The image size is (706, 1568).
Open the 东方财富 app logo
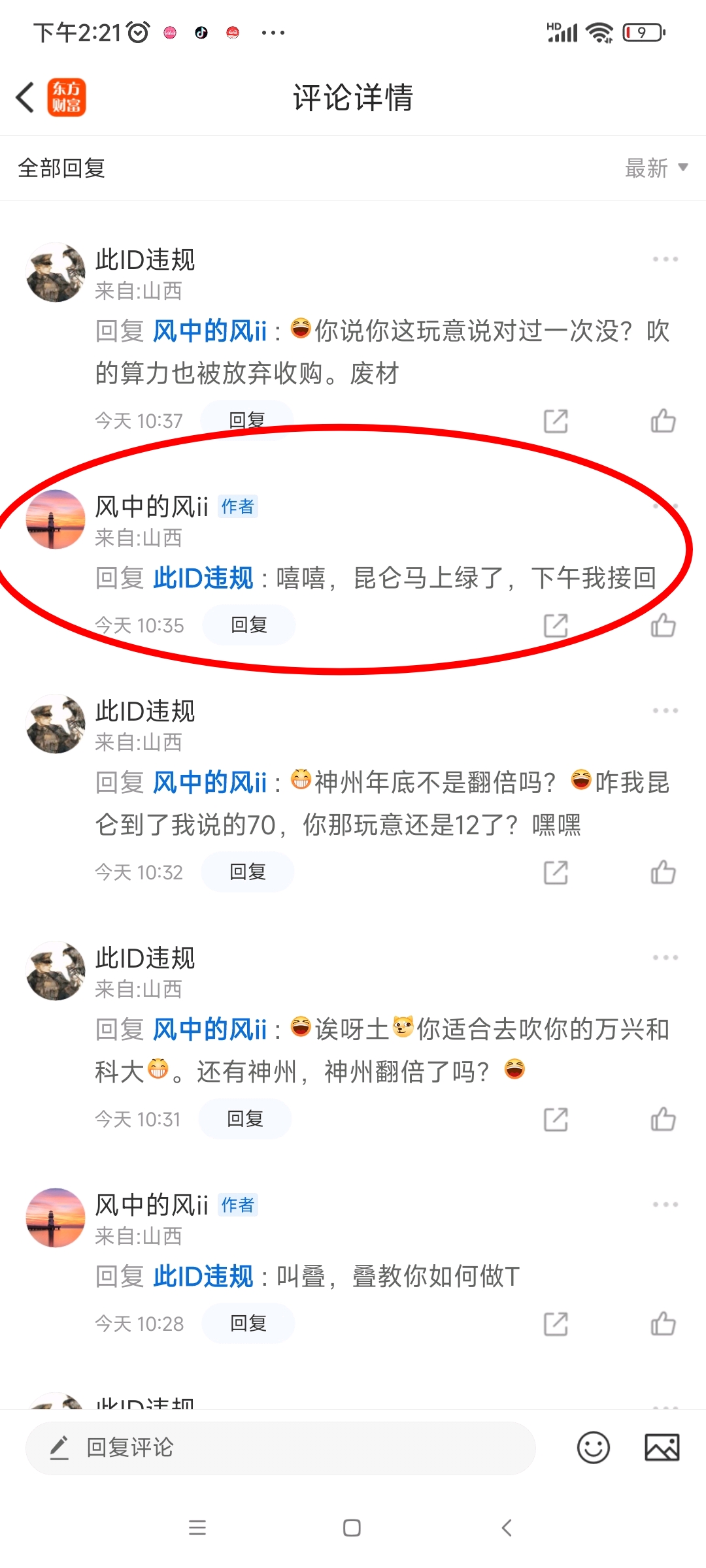click(66, 98)
